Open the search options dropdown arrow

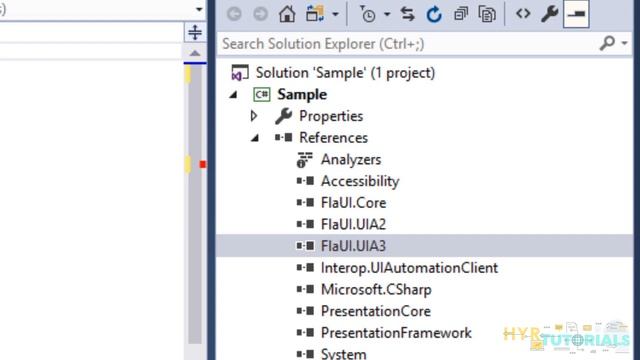point(624,43)
